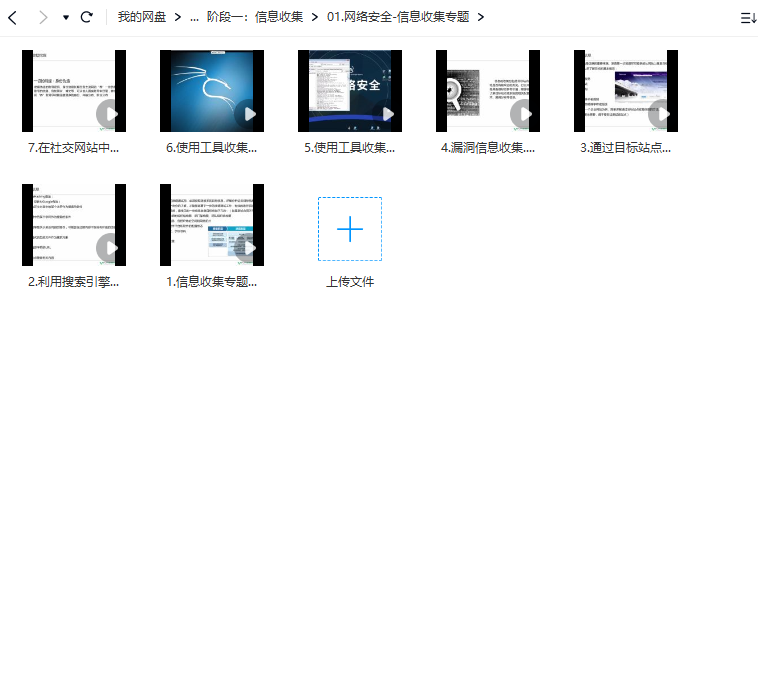Refresh the current folder listing
This screenshot has height=698, width=758.
tap(87, 17)
